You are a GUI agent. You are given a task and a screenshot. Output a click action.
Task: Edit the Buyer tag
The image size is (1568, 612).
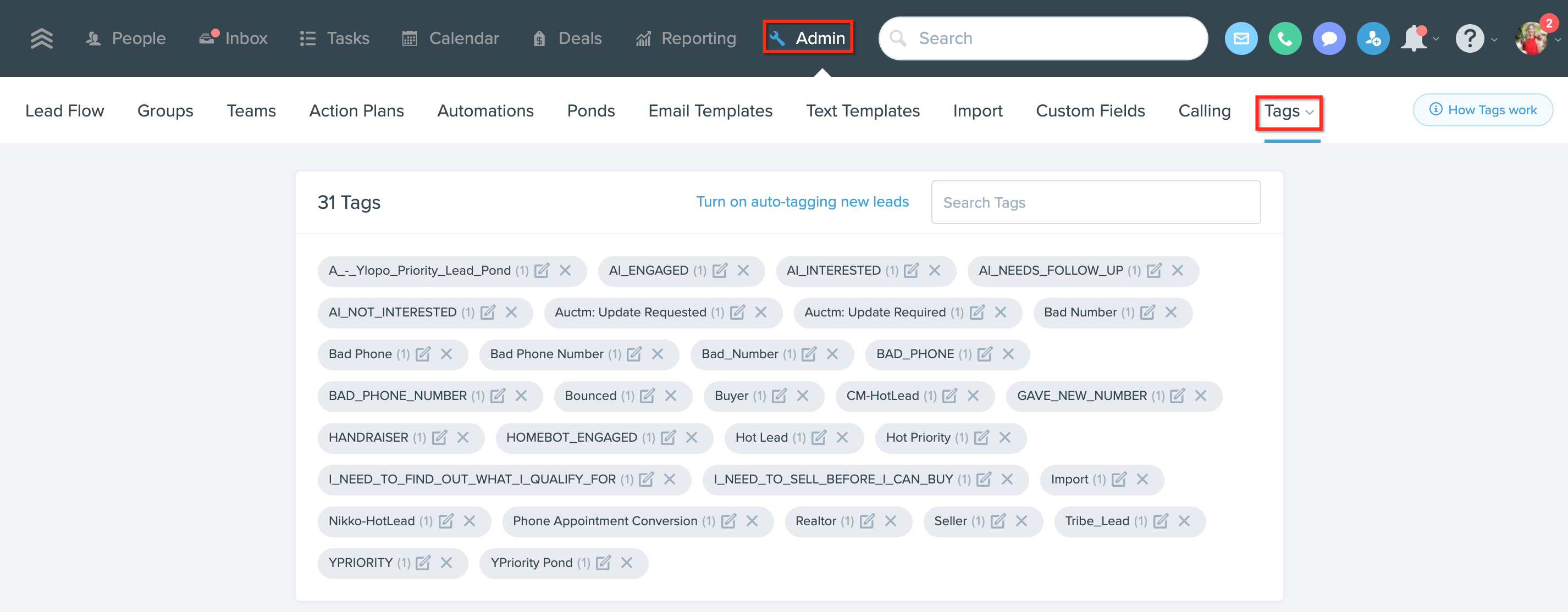coord(779,396)
